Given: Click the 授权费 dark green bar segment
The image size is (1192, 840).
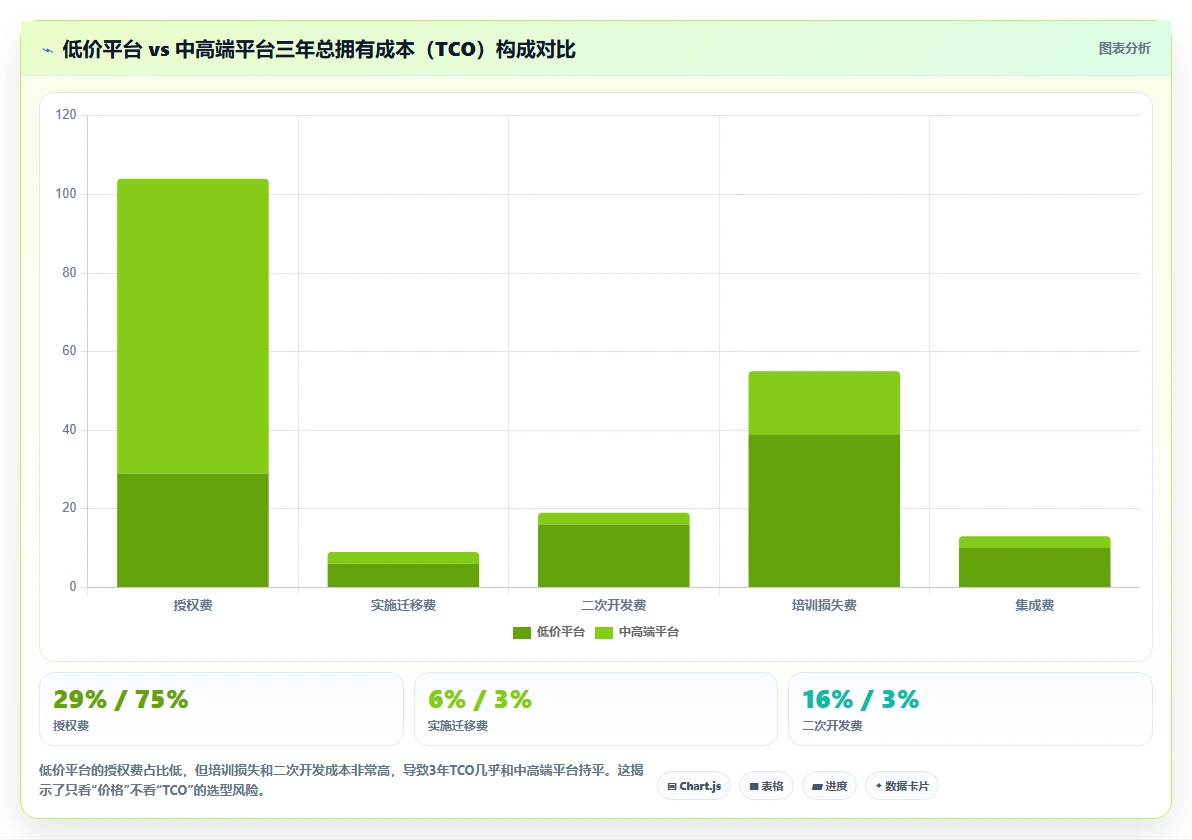Looking at the screenshot, I should [192, 531].
